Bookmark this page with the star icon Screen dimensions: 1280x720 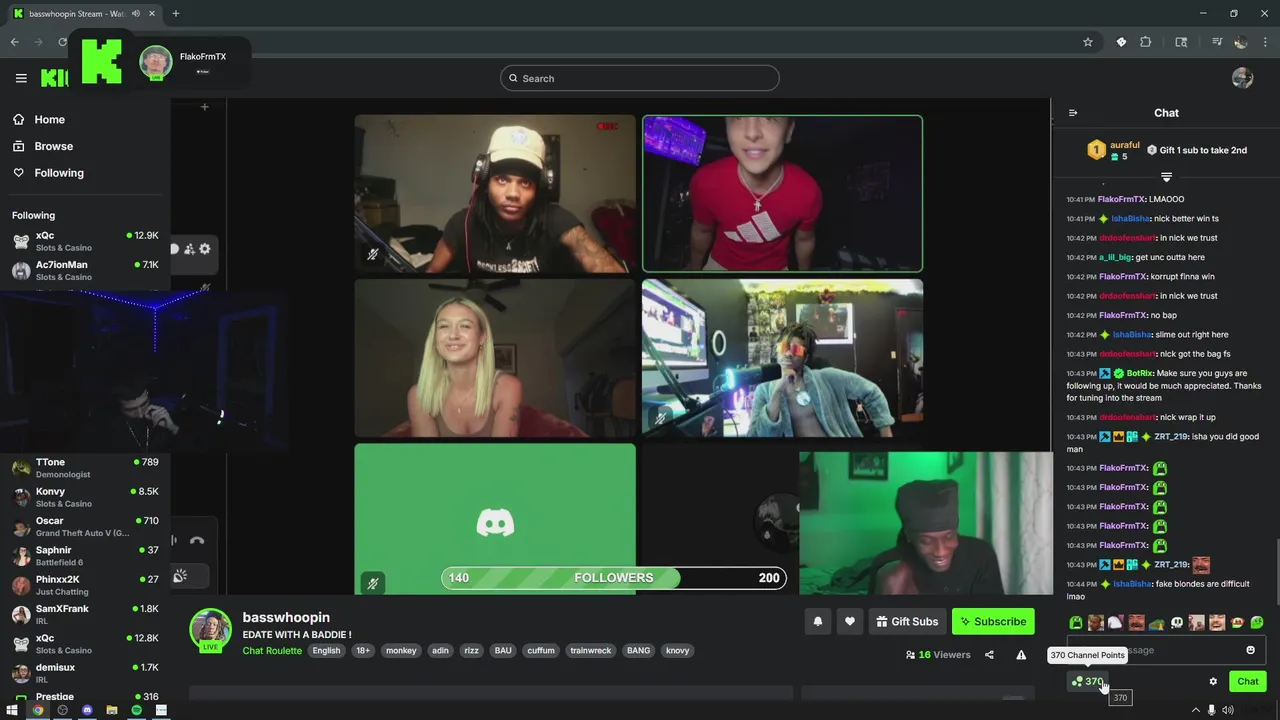[x=1088, y=42]
